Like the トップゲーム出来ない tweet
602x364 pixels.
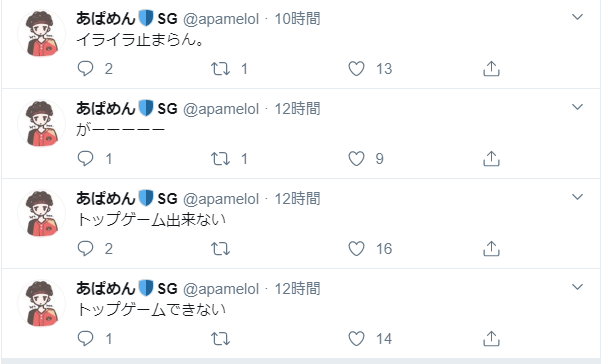(356, 249)
